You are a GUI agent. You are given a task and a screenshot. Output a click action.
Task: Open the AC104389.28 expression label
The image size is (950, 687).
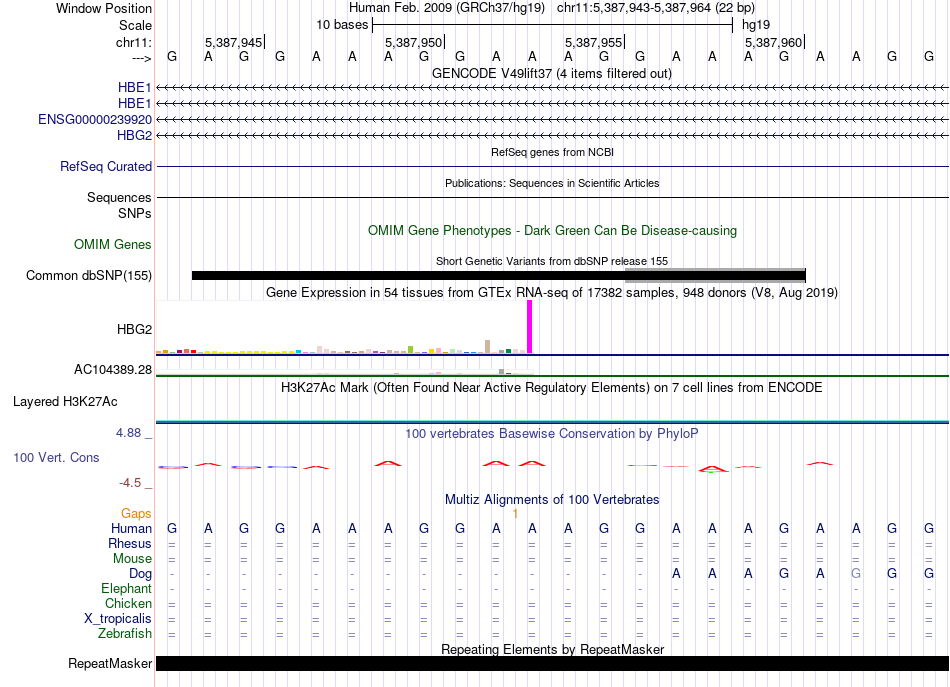(x=113, y=370)
